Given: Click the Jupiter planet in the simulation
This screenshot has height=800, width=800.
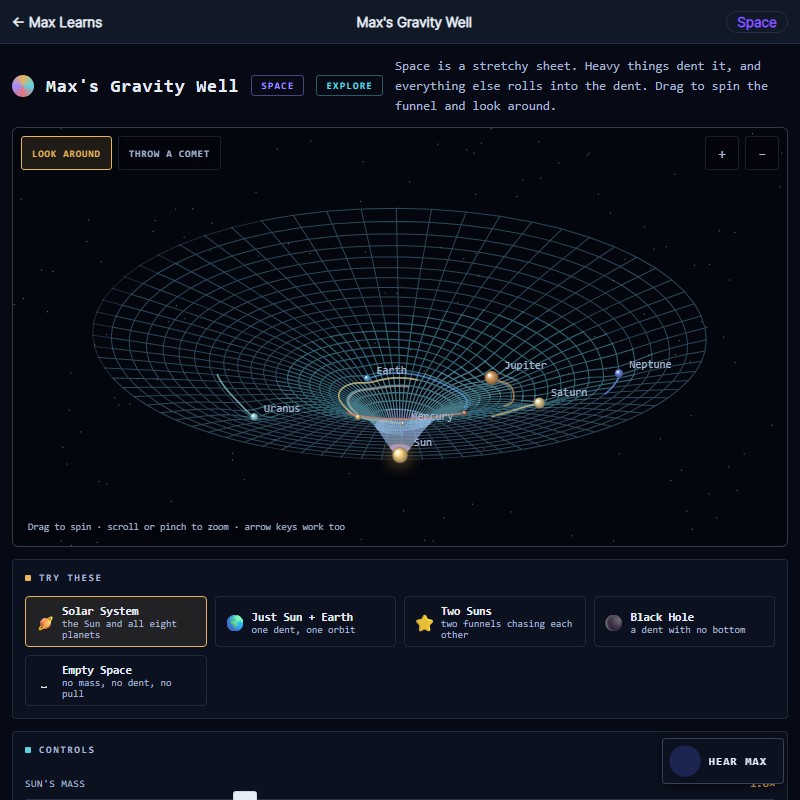Looking at the screenshot, I should [x=491, y=378].
